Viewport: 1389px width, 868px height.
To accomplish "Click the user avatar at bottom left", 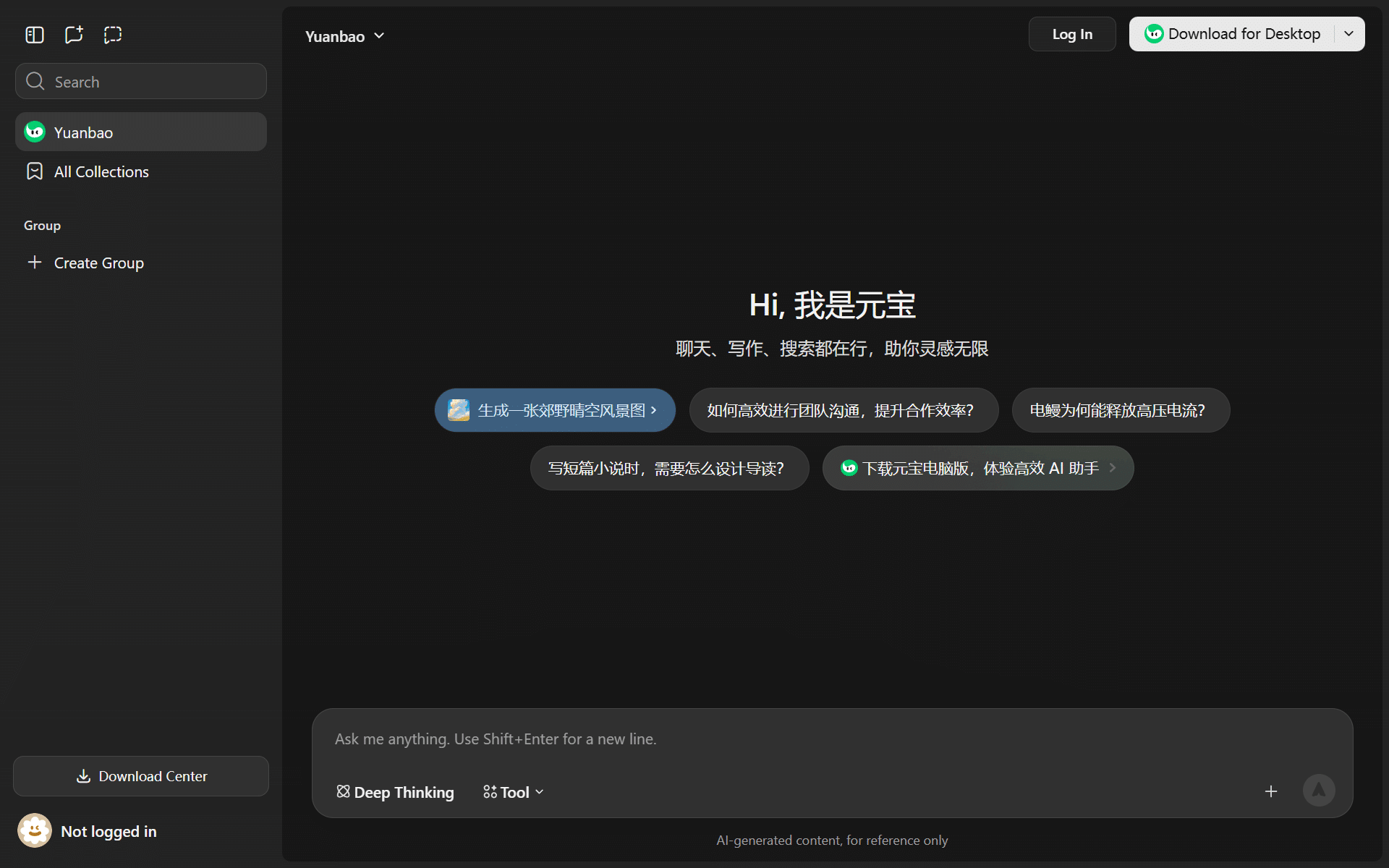I will (x=35, y=830).
